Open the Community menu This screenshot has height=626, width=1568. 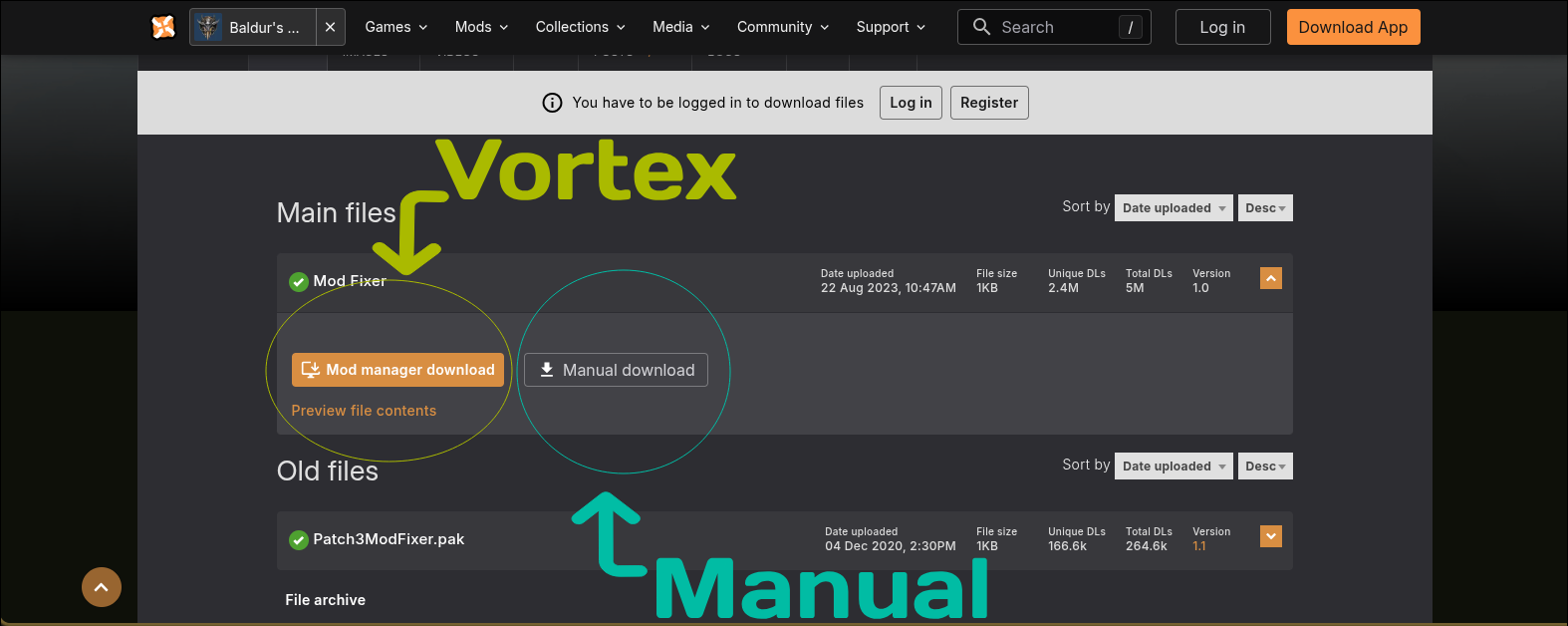783,27
